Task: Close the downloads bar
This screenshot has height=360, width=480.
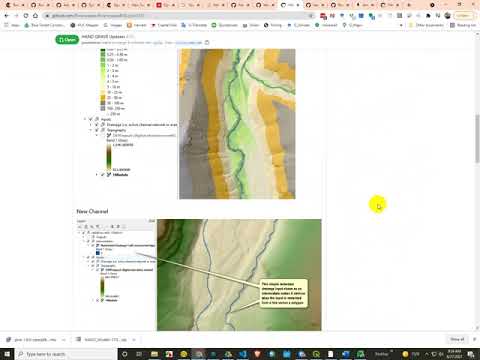Action: 475,339
